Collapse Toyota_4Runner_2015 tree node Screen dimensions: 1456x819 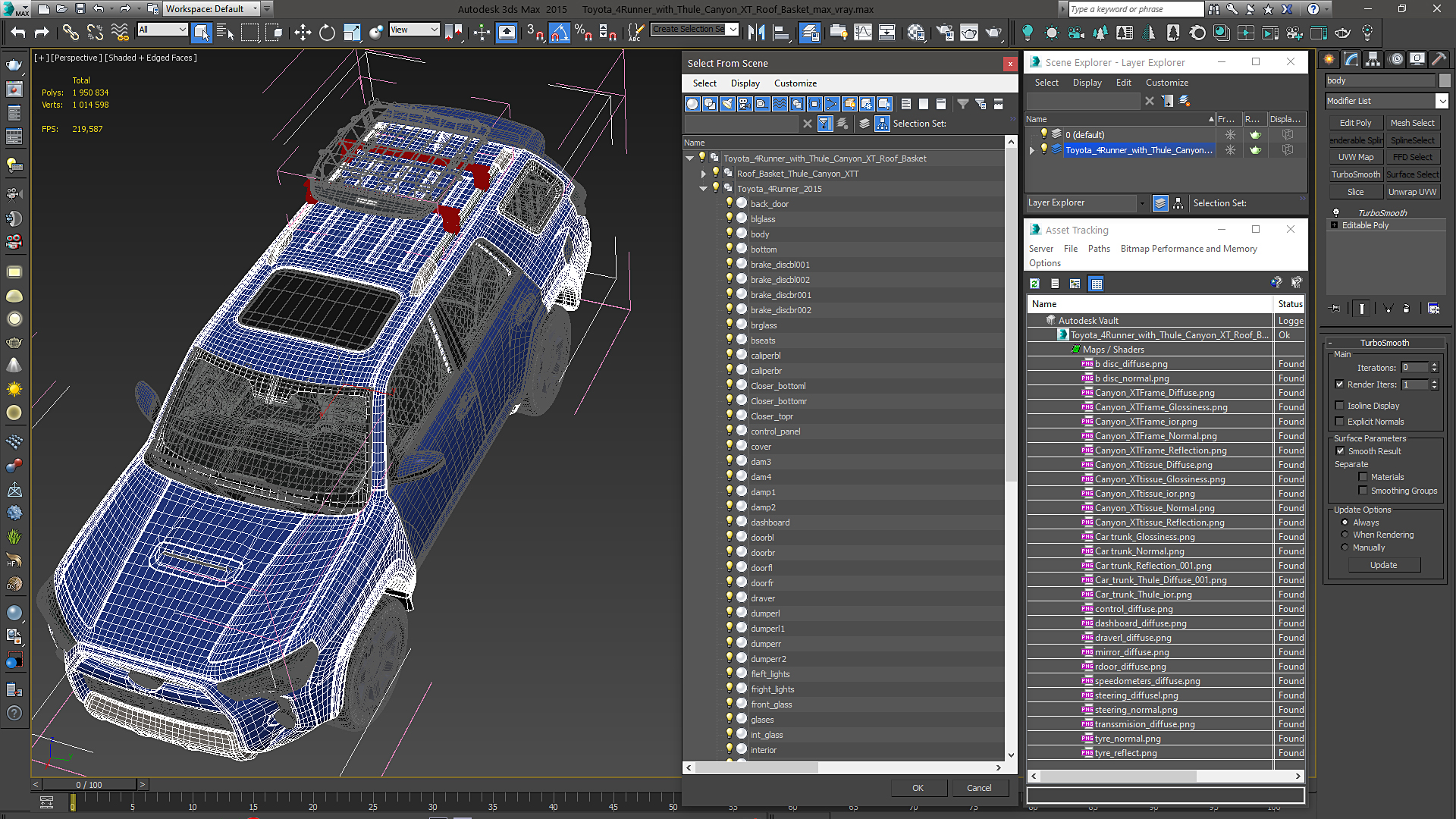coord(704,189)
